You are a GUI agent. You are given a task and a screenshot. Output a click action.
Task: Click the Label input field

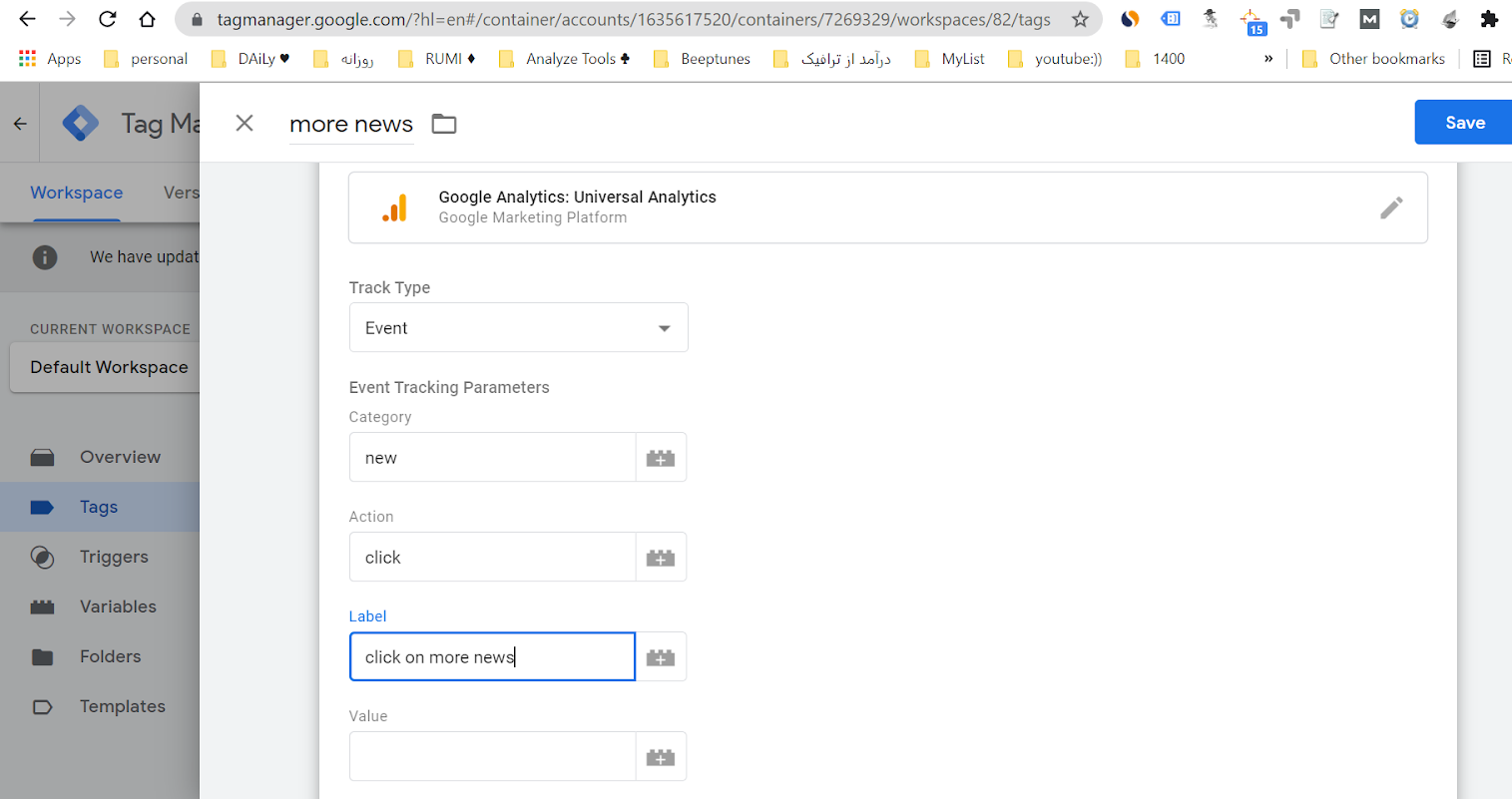[492, 657]
